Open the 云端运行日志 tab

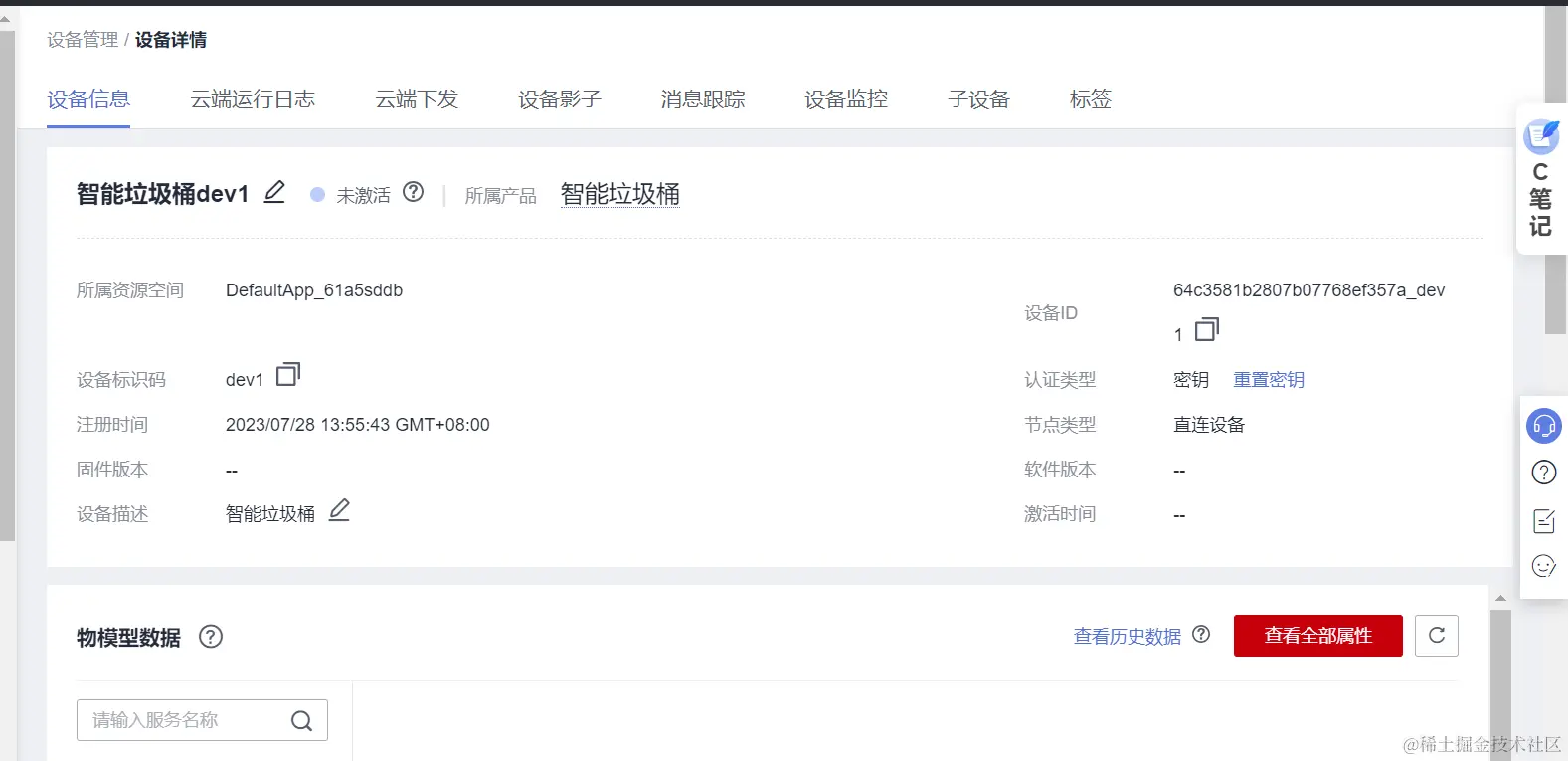(253, 99)
